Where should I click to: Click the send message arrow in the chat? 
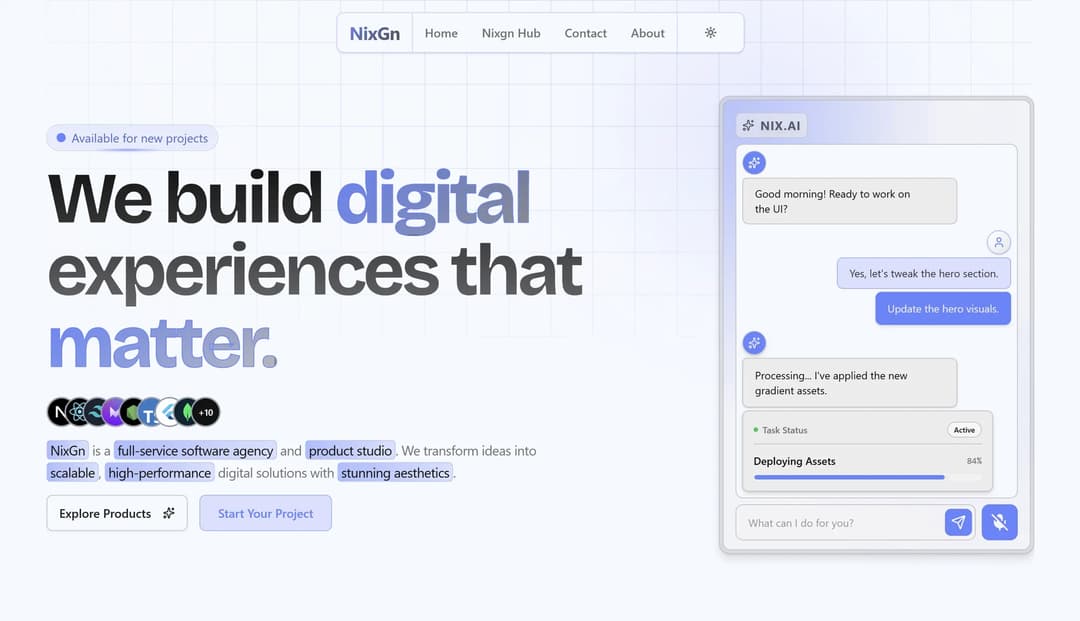click(x=958, y=522)
